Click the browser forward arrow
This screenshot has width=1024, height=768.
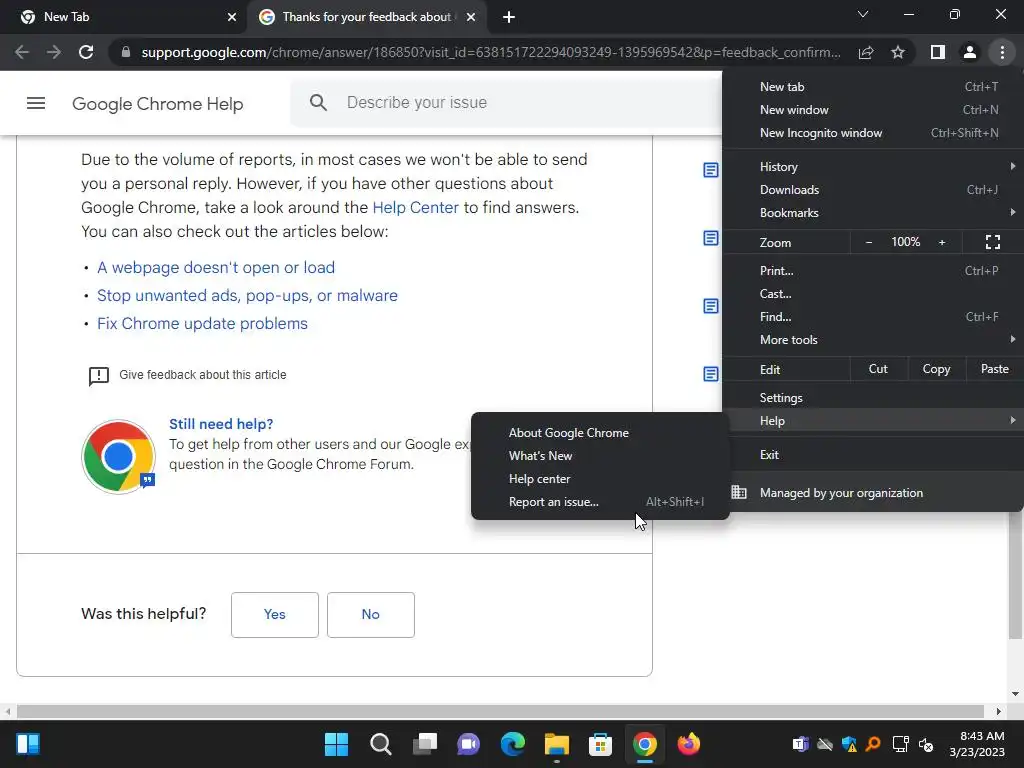click(x=54, y=52)
